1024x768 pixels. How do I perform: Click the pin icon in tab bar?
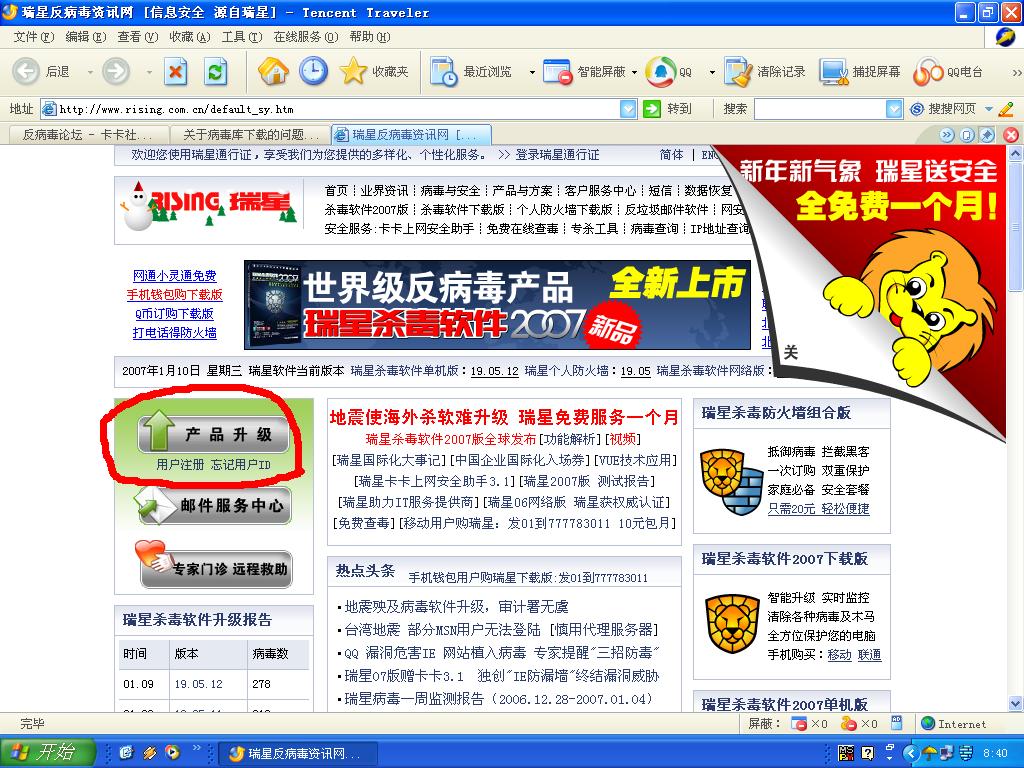tap(987, 135)
